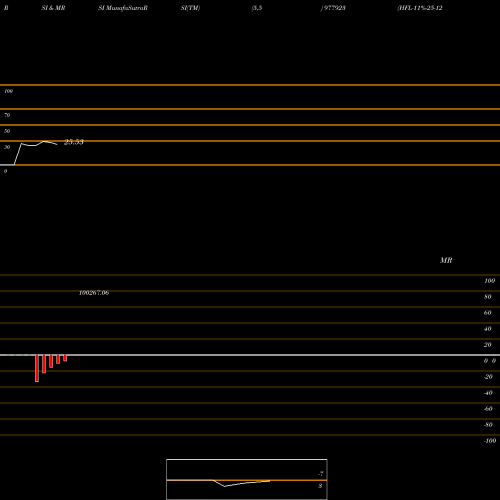Click the RSI value label 25.53
This screenshot has height=500, width=500.
tap(74, 142)
